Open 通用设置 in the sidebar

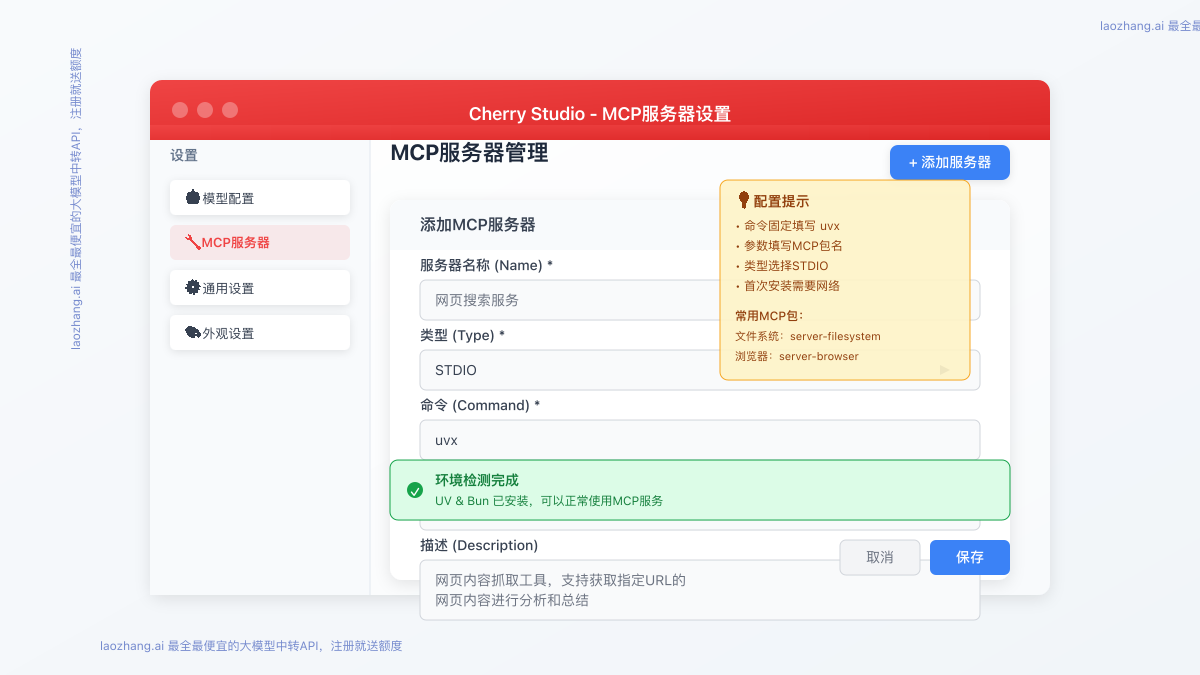click(260, 288)
